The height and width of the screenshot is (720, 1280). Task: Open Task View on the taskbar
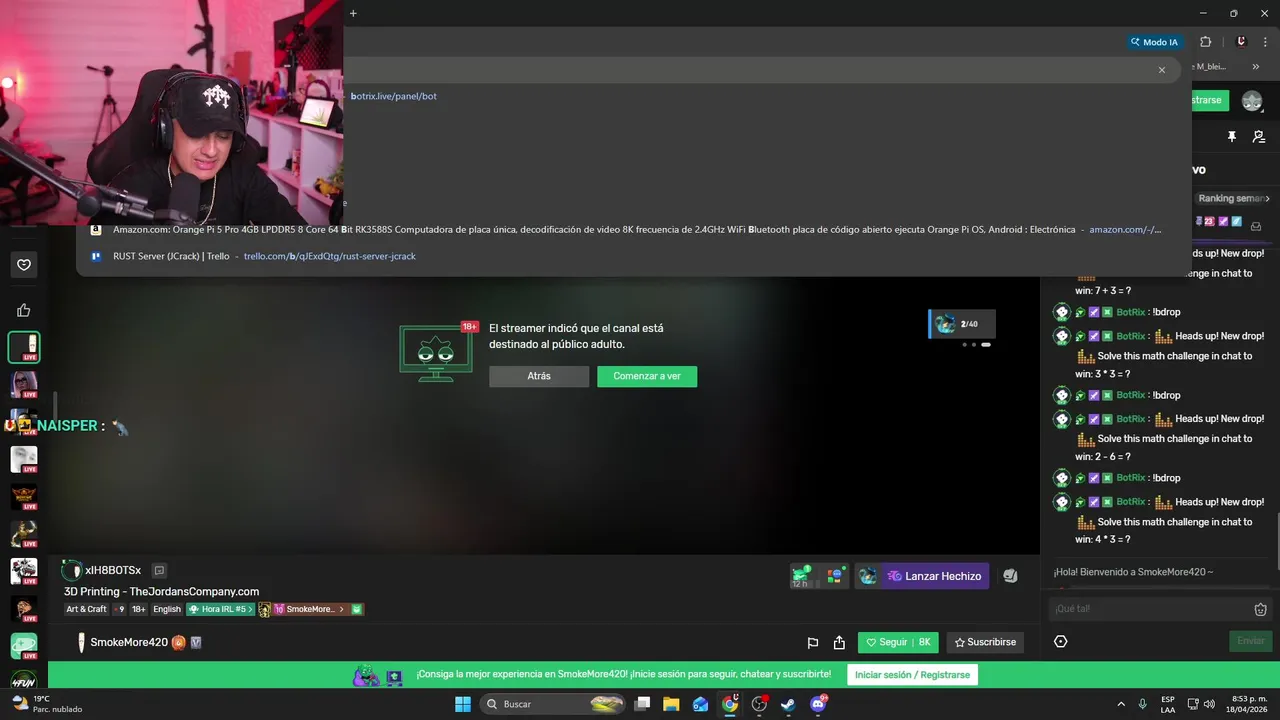click(x=643, y=704)
